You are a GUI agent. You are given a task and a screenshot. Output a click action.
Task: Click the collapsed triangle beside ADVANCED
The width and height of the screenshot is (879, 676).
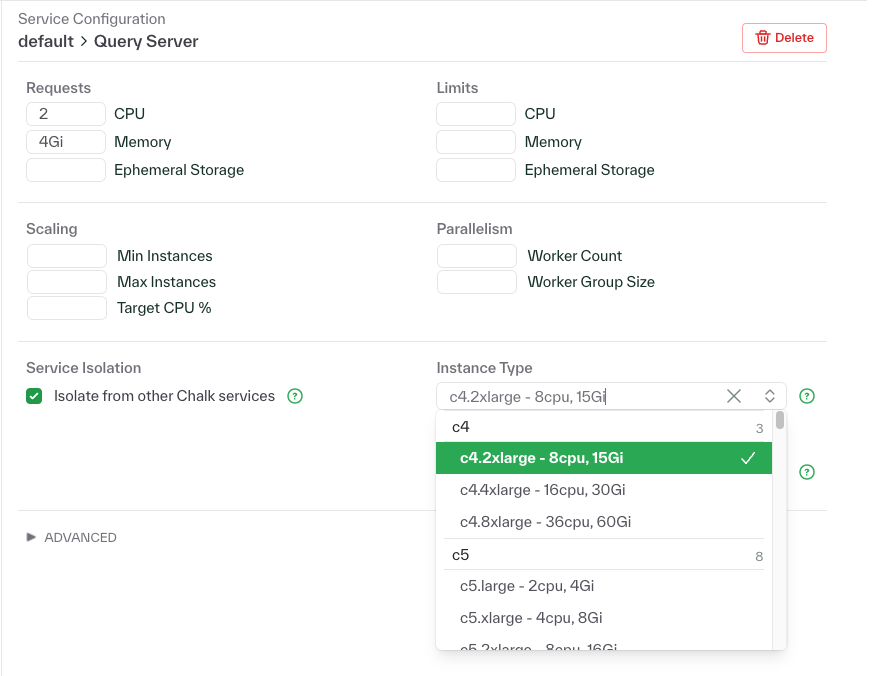point(32,537)
